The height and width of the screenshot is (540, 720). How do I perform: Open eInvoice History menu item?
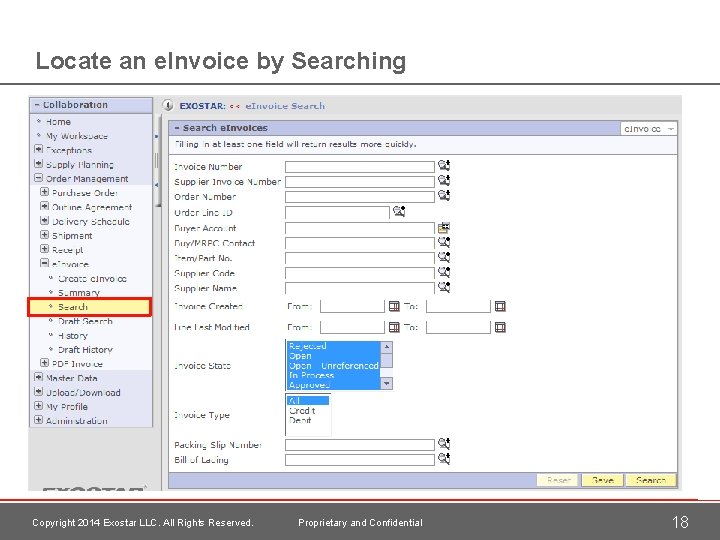coord(73,336)
